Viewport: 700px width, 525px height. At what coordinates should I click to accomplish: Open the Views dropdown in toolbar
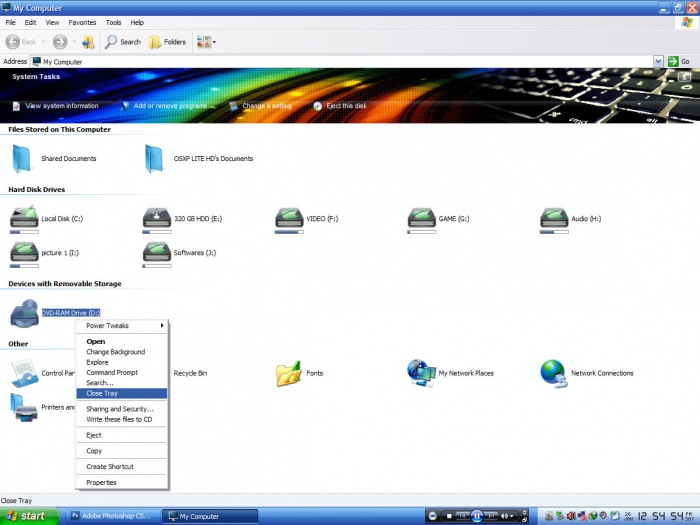(206, 42)
